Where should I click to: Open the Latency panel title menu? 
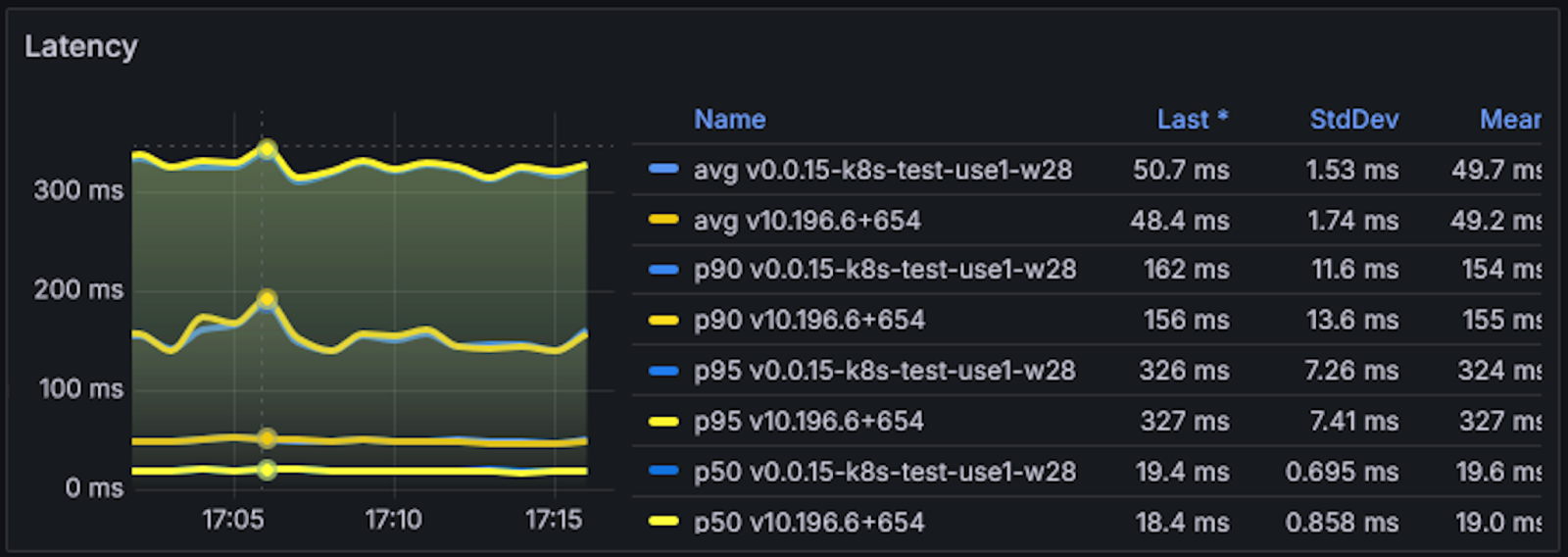click(81, 46)
